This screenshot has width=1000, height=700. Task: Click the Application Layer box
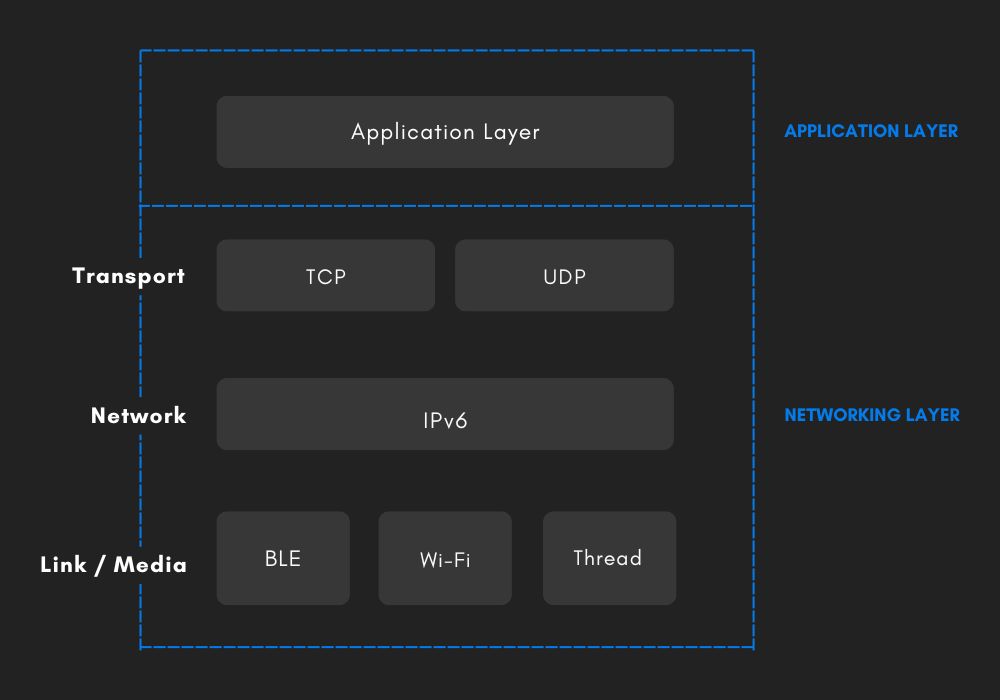coord(445,132)
